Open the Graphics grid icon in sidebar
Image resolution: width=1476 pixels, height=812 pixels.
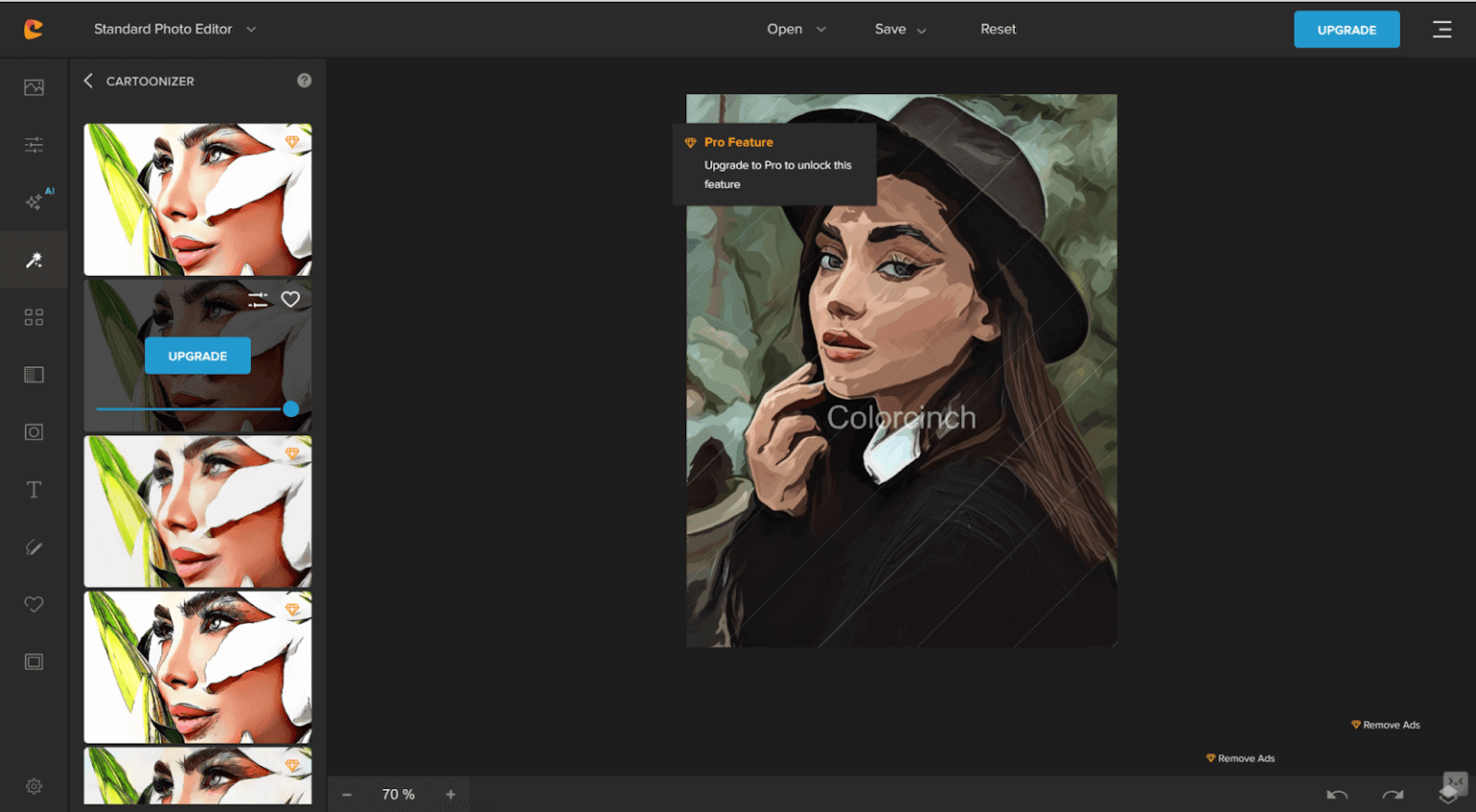coord(34,317)
